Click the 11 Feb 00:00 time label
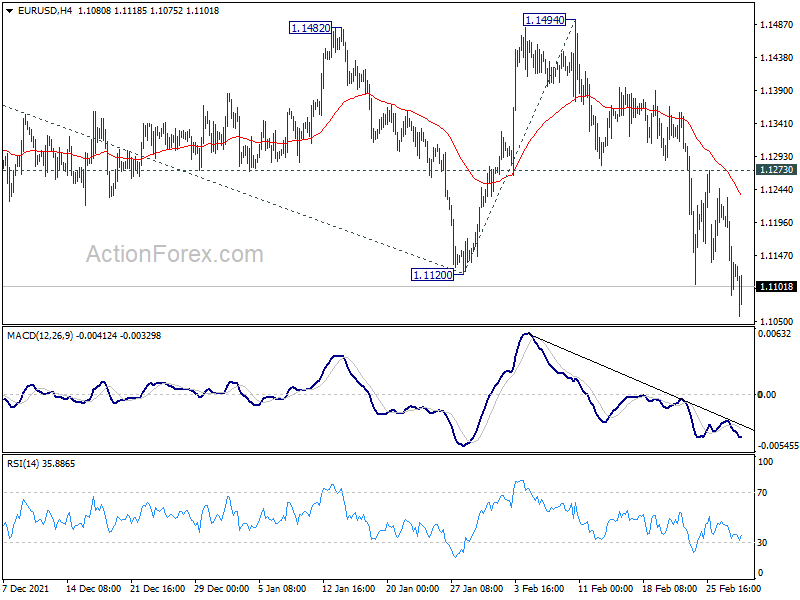The width and height of the screenshot is (800, 600). click(606, 588)
